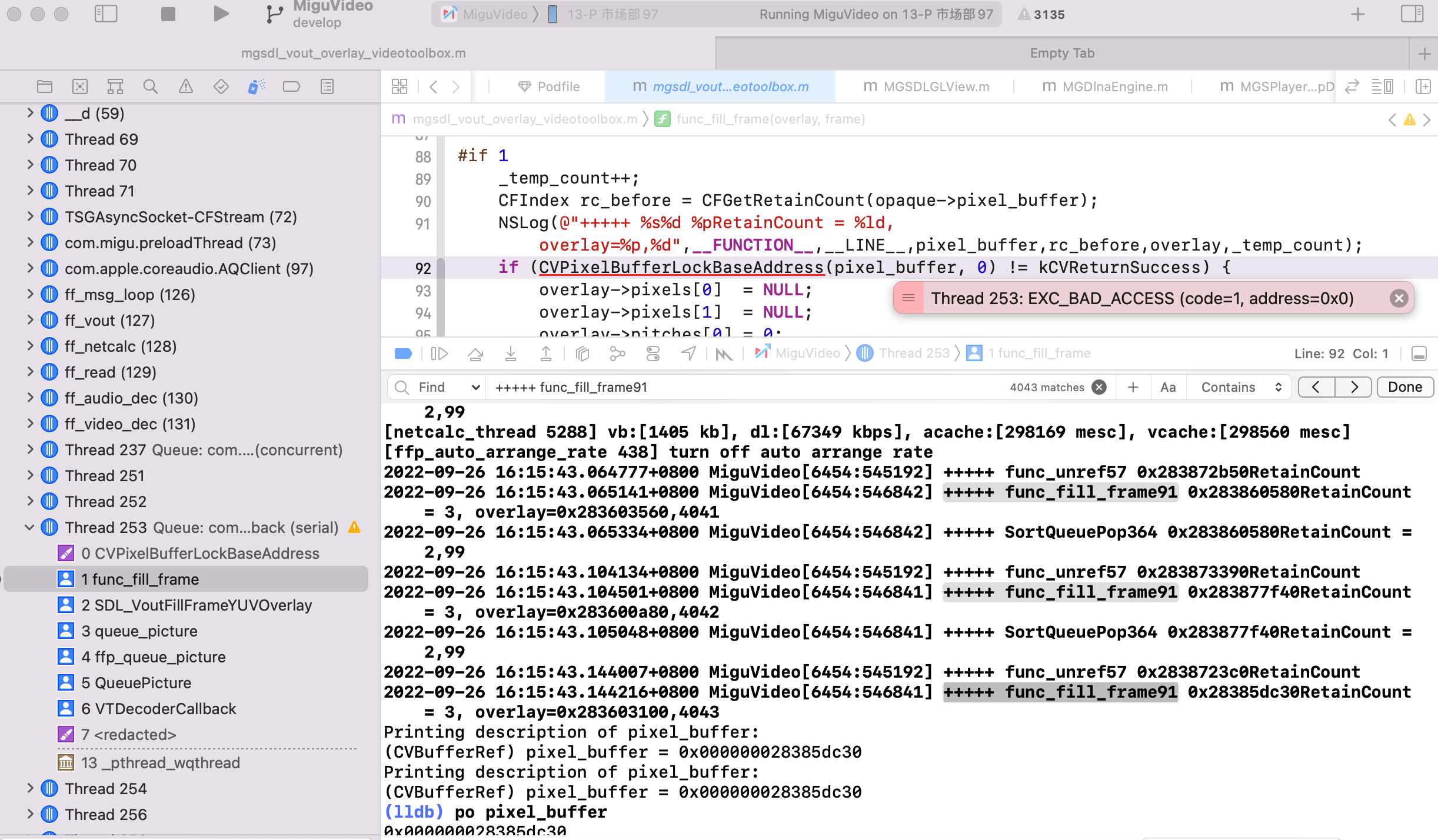The image size is (1438, 840).
Task: Switch to the MGSDLGLView.m editor tab
Action: (x=927, y=86)
